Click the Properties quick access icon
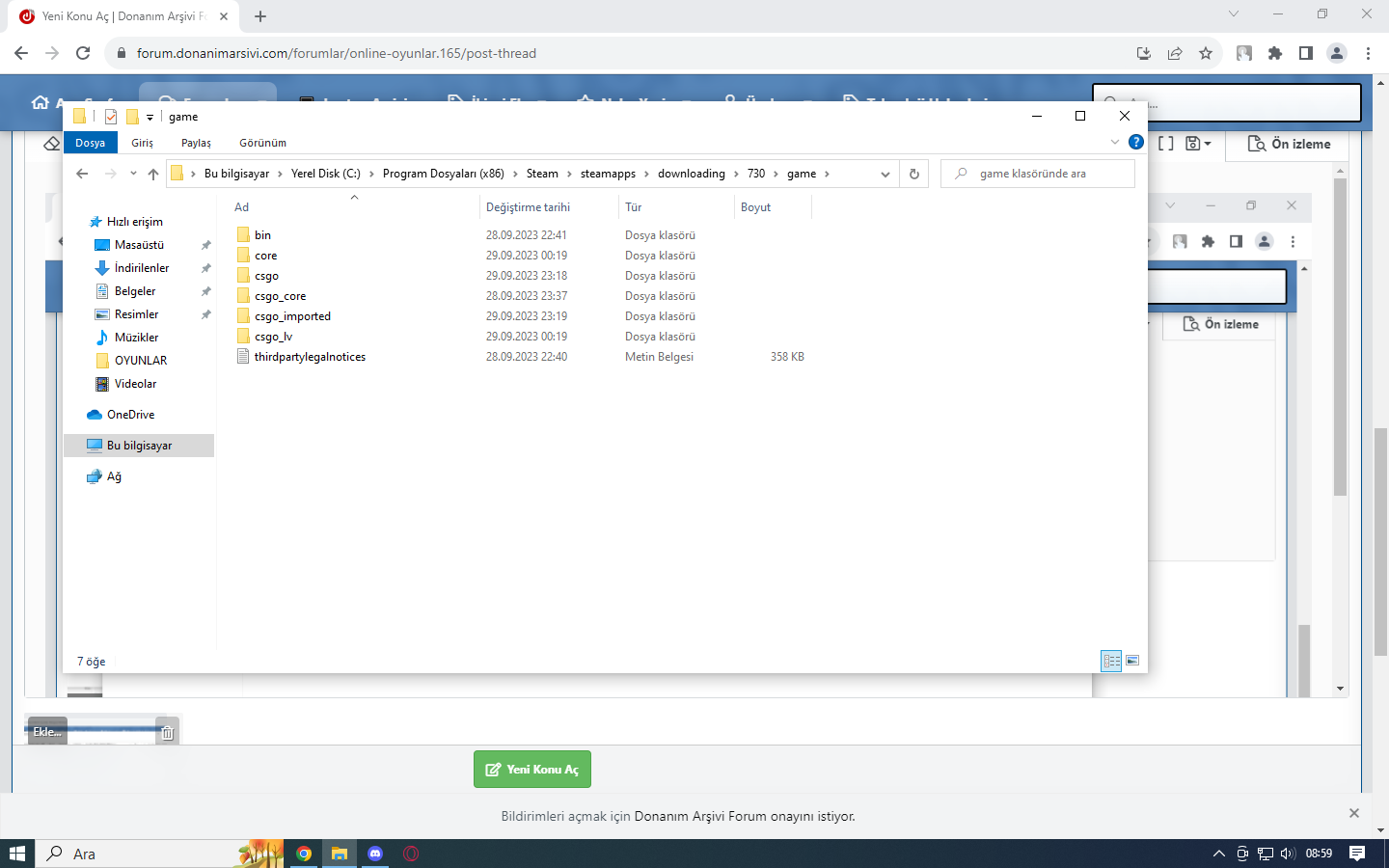Screen dimensions: 1389x868 [x=111, y=117]
